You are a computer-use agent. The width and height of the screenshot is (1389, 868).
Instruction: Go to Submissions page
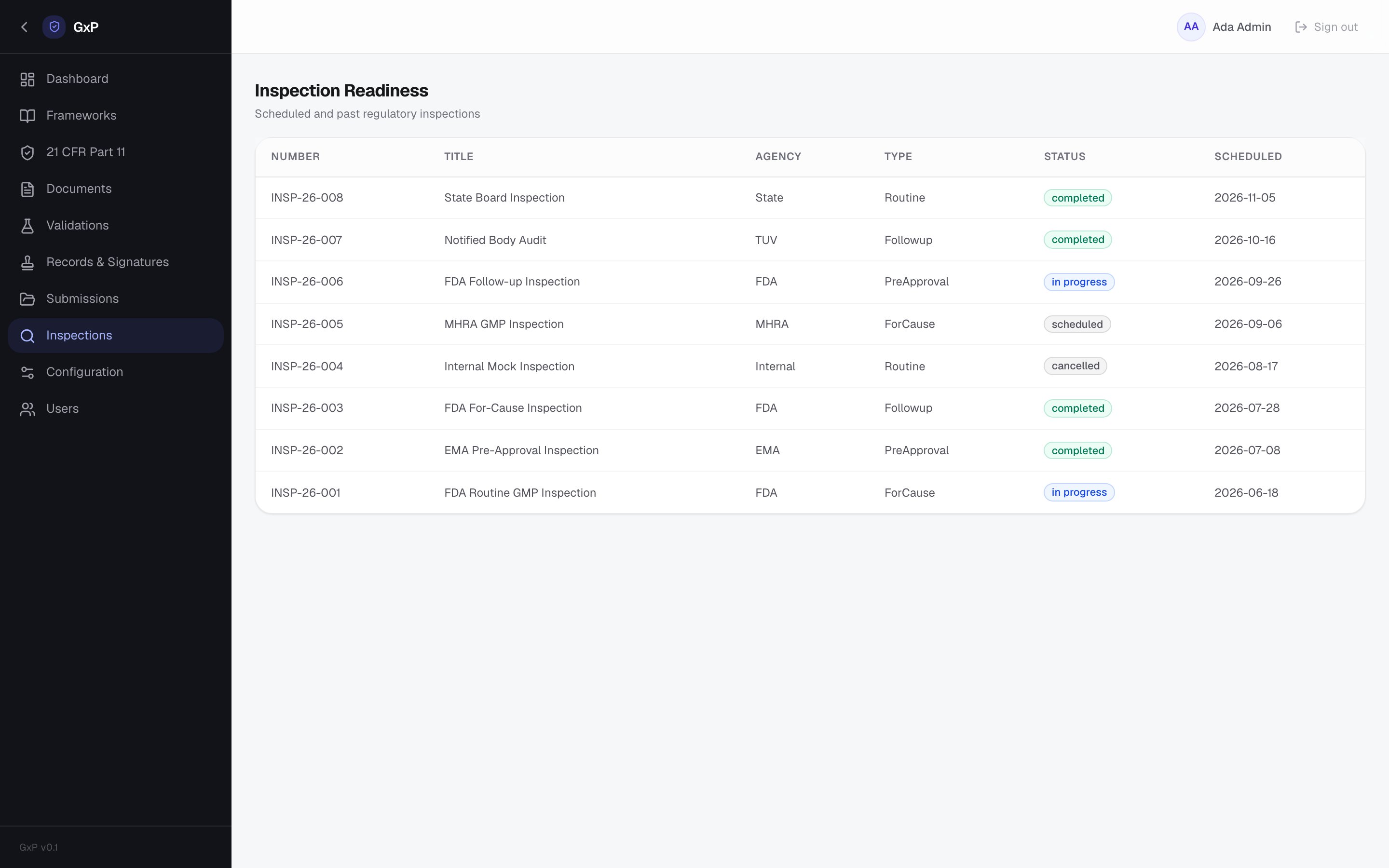(115, 299)
